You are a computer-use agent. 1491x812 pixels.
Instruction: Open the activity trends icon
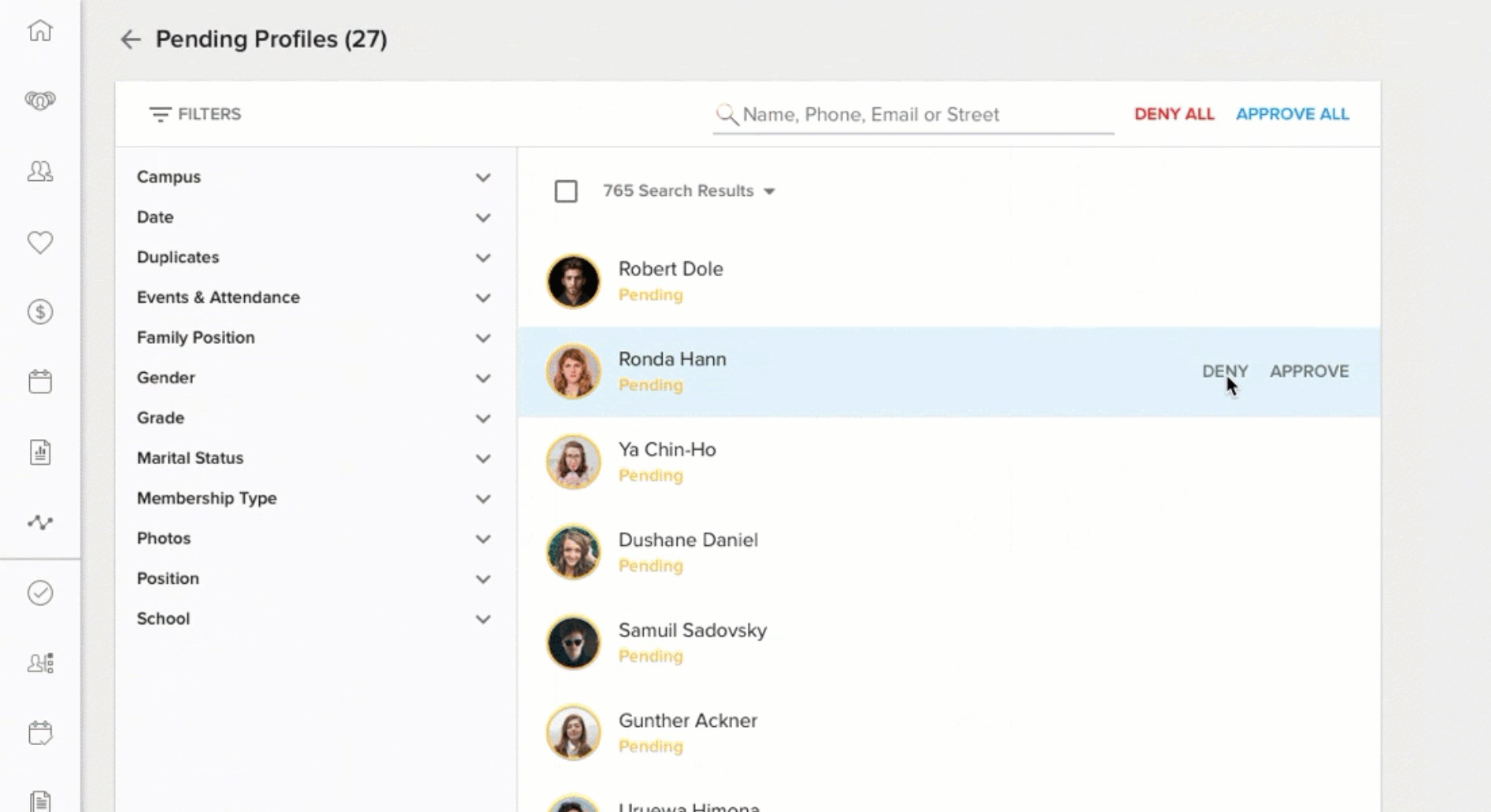[39, 522]
